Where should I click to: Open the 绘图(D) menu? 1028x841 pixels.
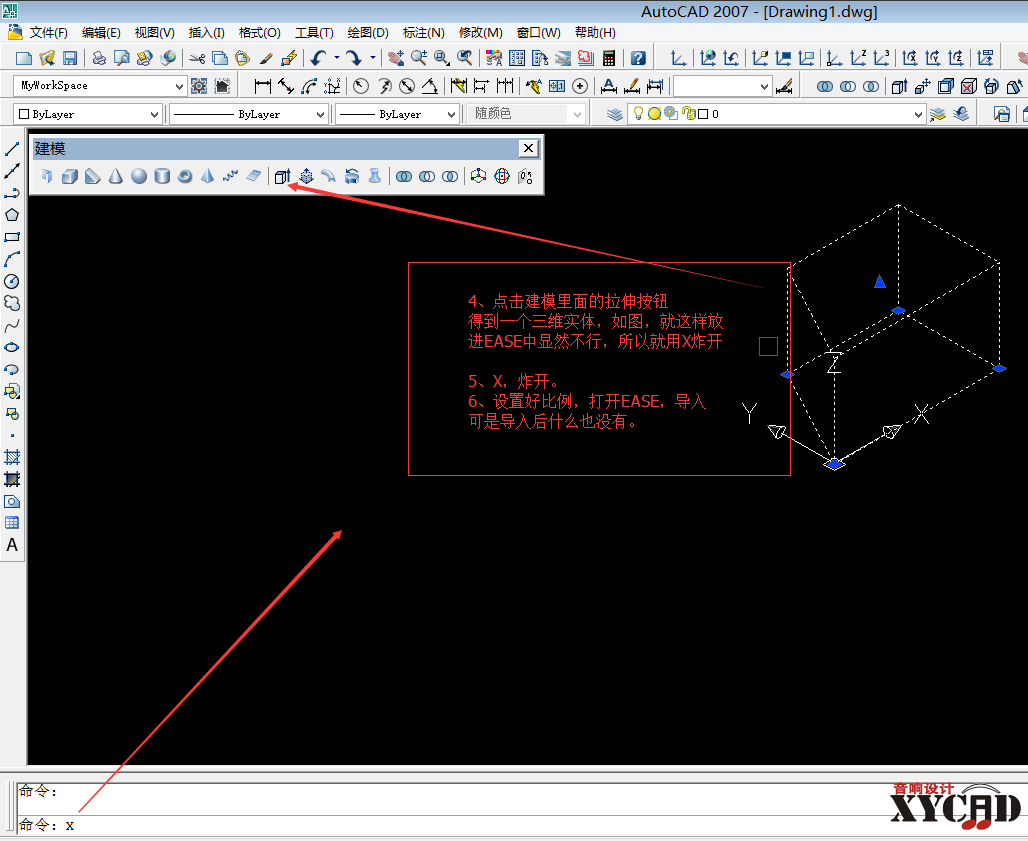(368, 33)
